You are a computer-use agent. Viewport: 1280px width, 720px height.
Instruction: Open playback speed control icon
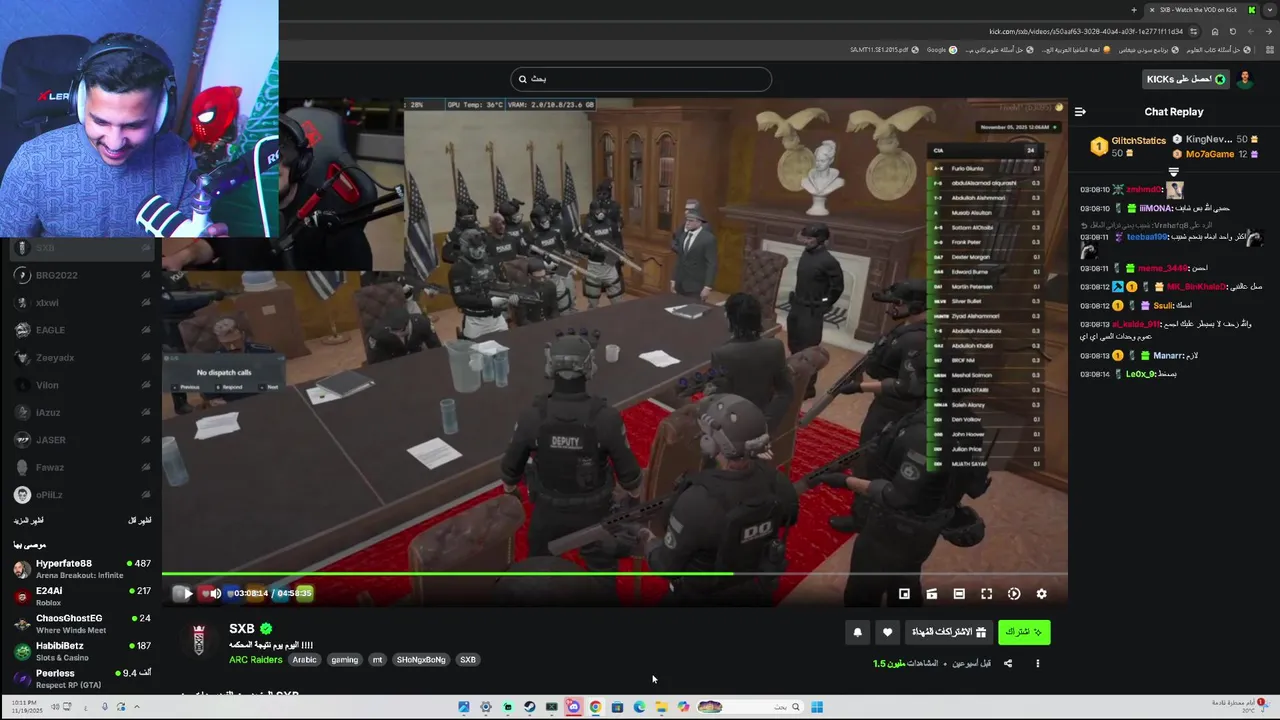click(x=1014, y=594)
